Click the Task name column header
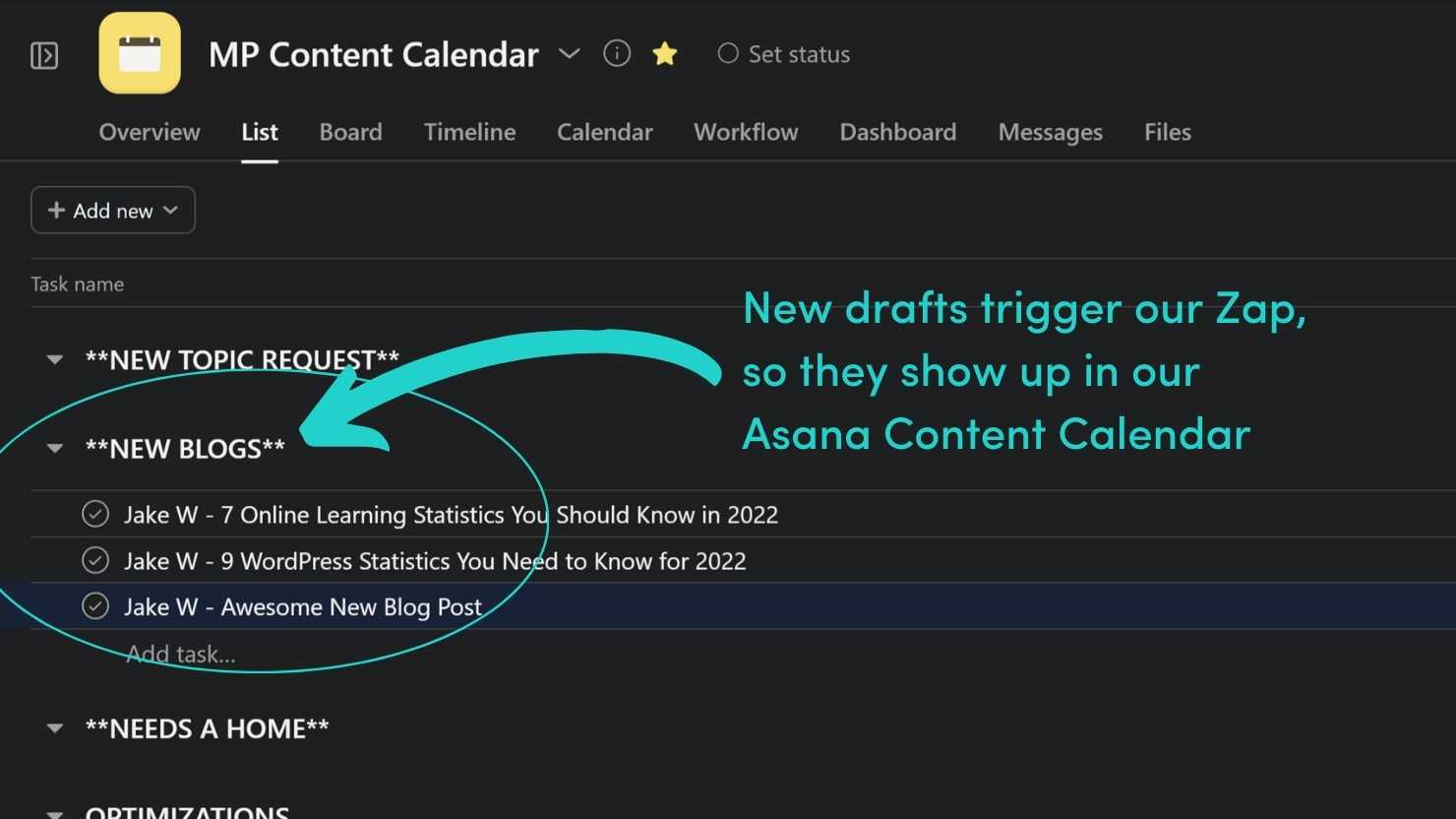This screenshot has height=819, width=1456. pos(78,284)
